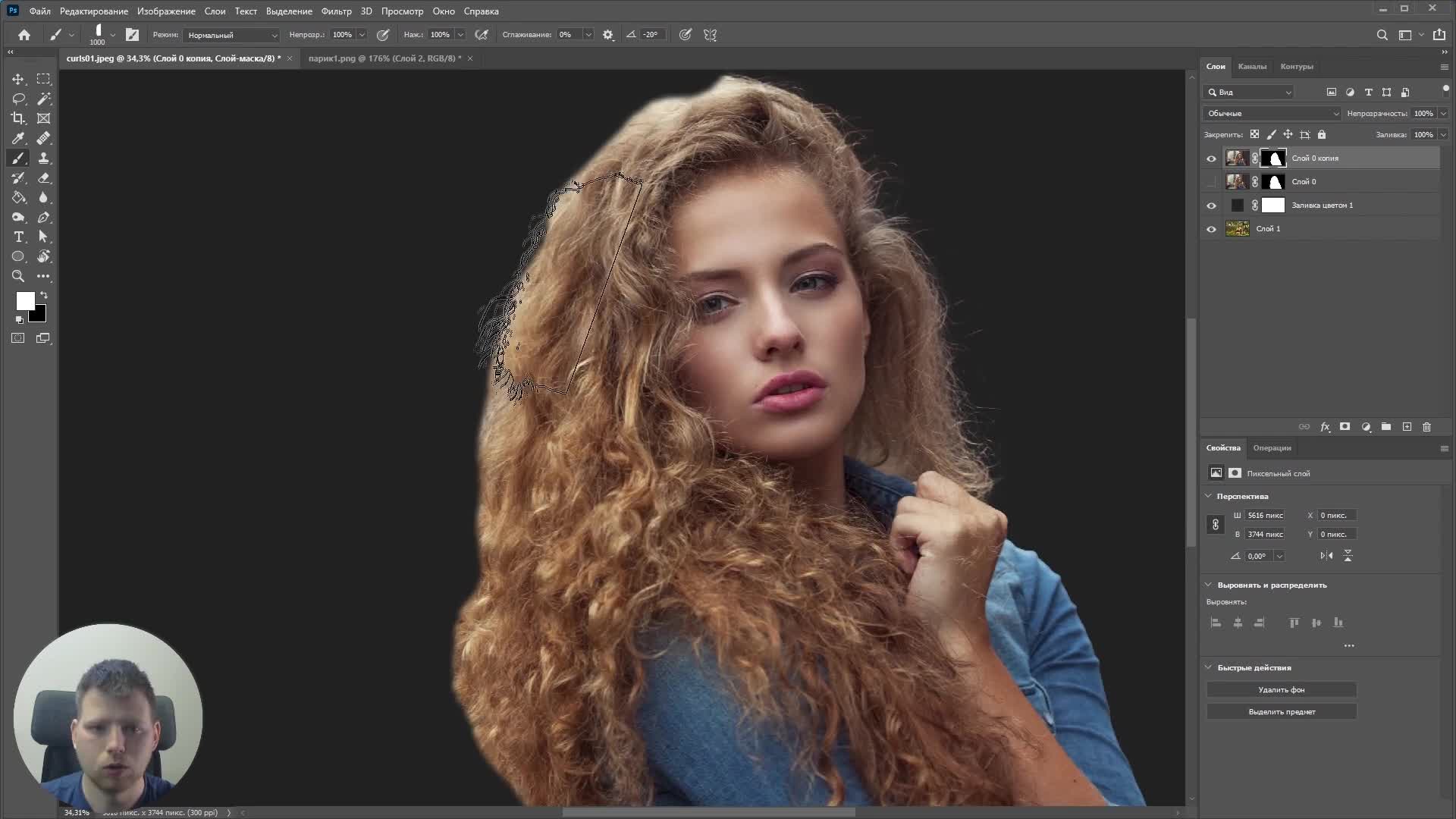Click the white foreground color swatch
This screenshot has height=819, width=1456.
(x=24, y=300)
